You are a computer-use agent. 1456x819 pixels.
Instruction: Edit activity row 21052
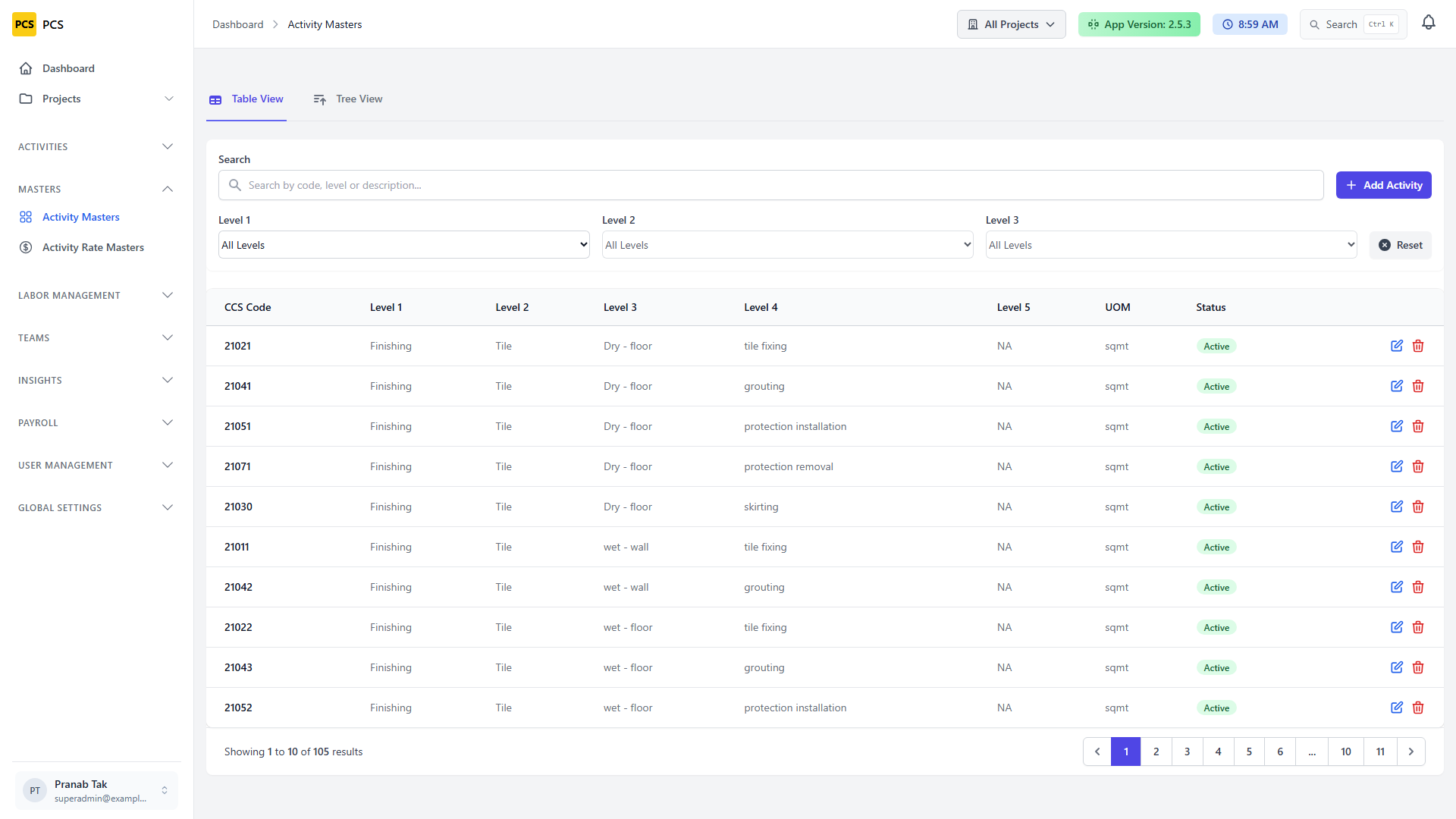(x=1397, y=708)
